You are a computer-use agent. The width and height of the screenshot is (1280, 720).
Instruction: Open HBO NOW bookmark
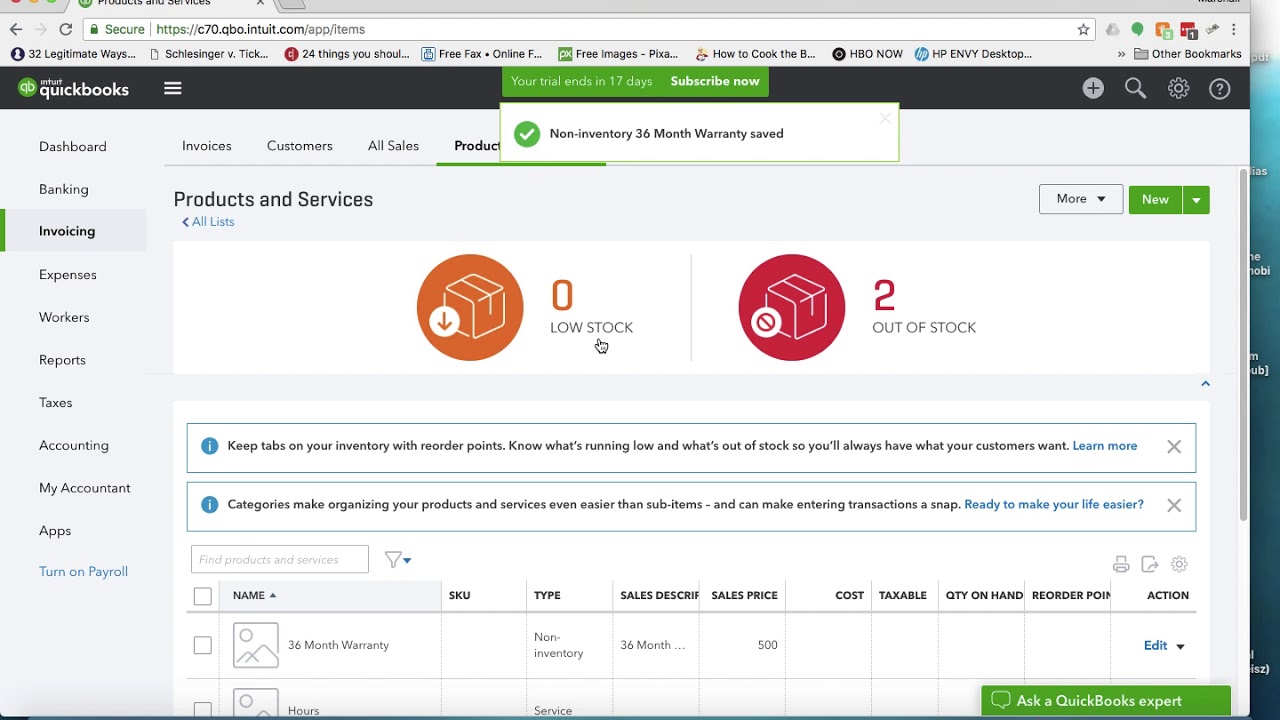point(867,54)
